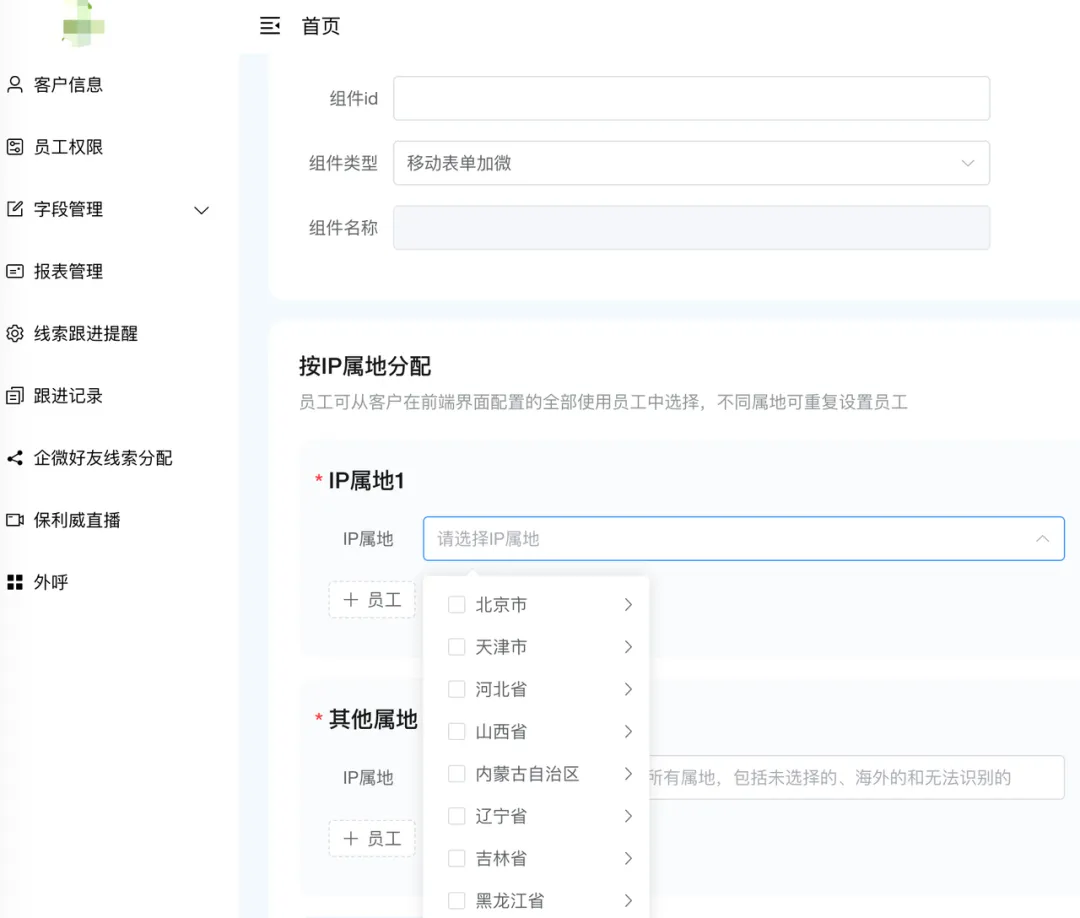Tick the 河北省 checkbox
The image size is (1080, 918).
(457, 689)
